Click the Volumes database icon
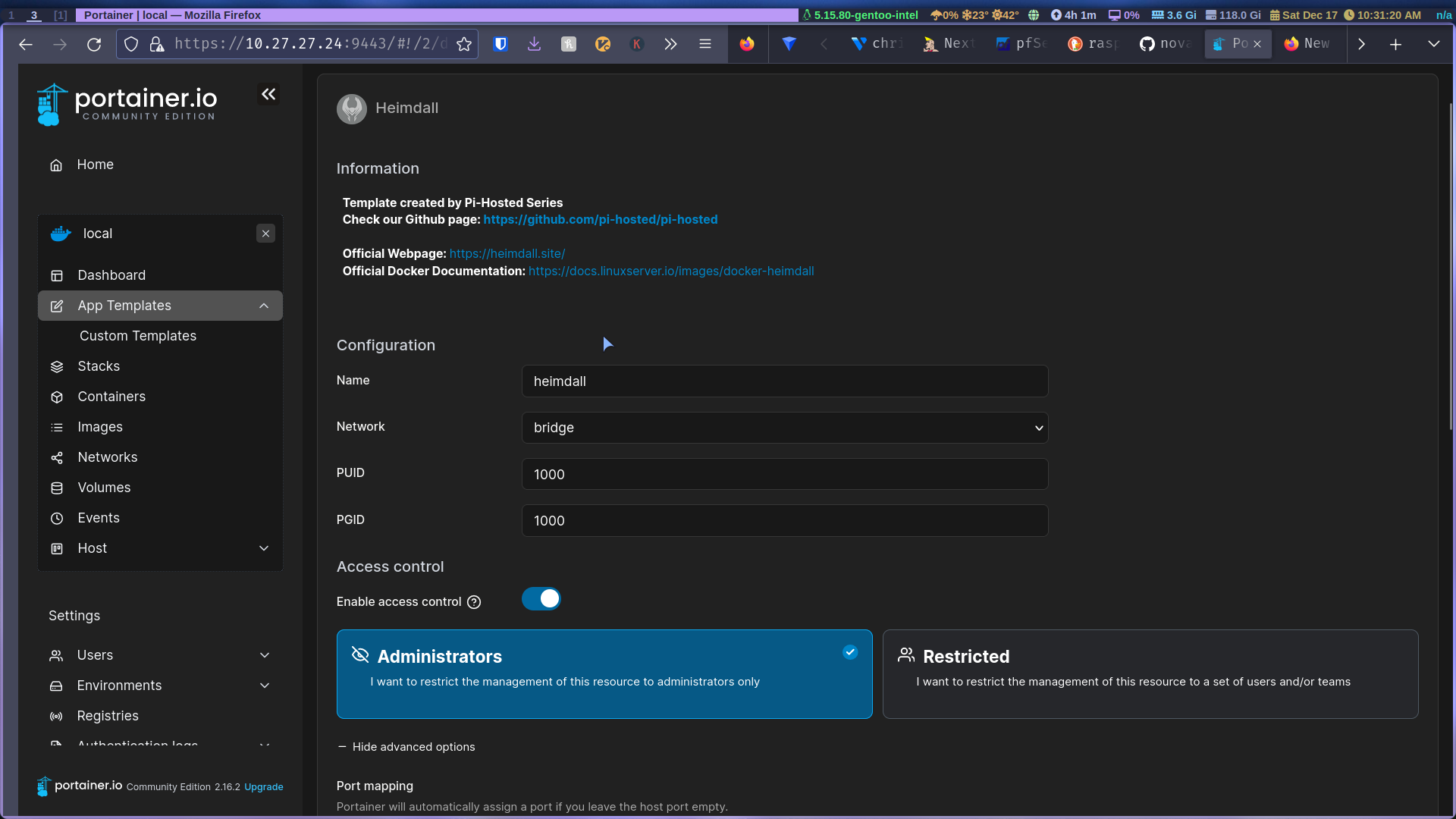 click(x=57, y=488)
